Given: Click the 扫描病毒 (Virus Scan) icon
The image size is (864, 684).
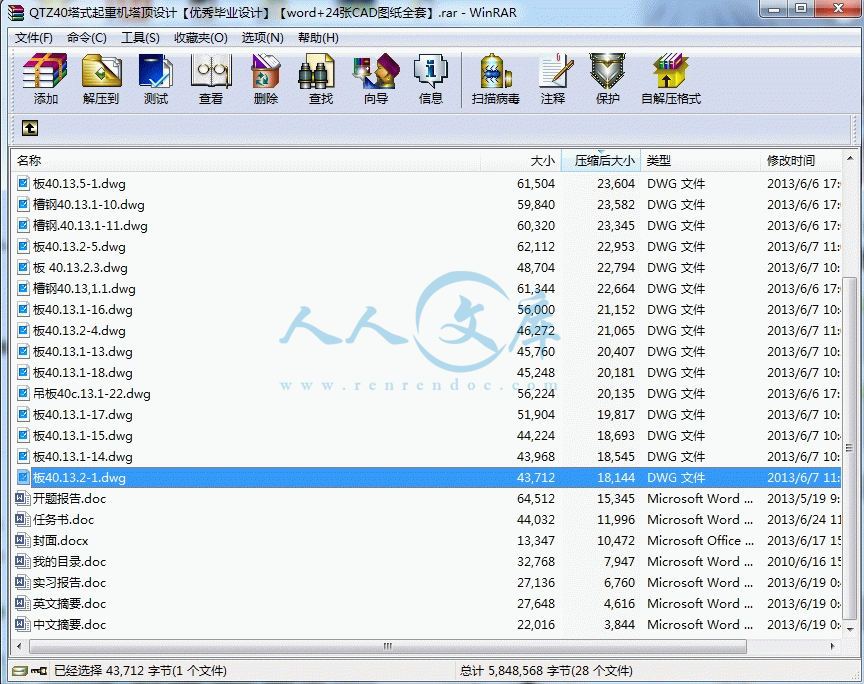Looking at the screenshot, I should tap(495, 71).
